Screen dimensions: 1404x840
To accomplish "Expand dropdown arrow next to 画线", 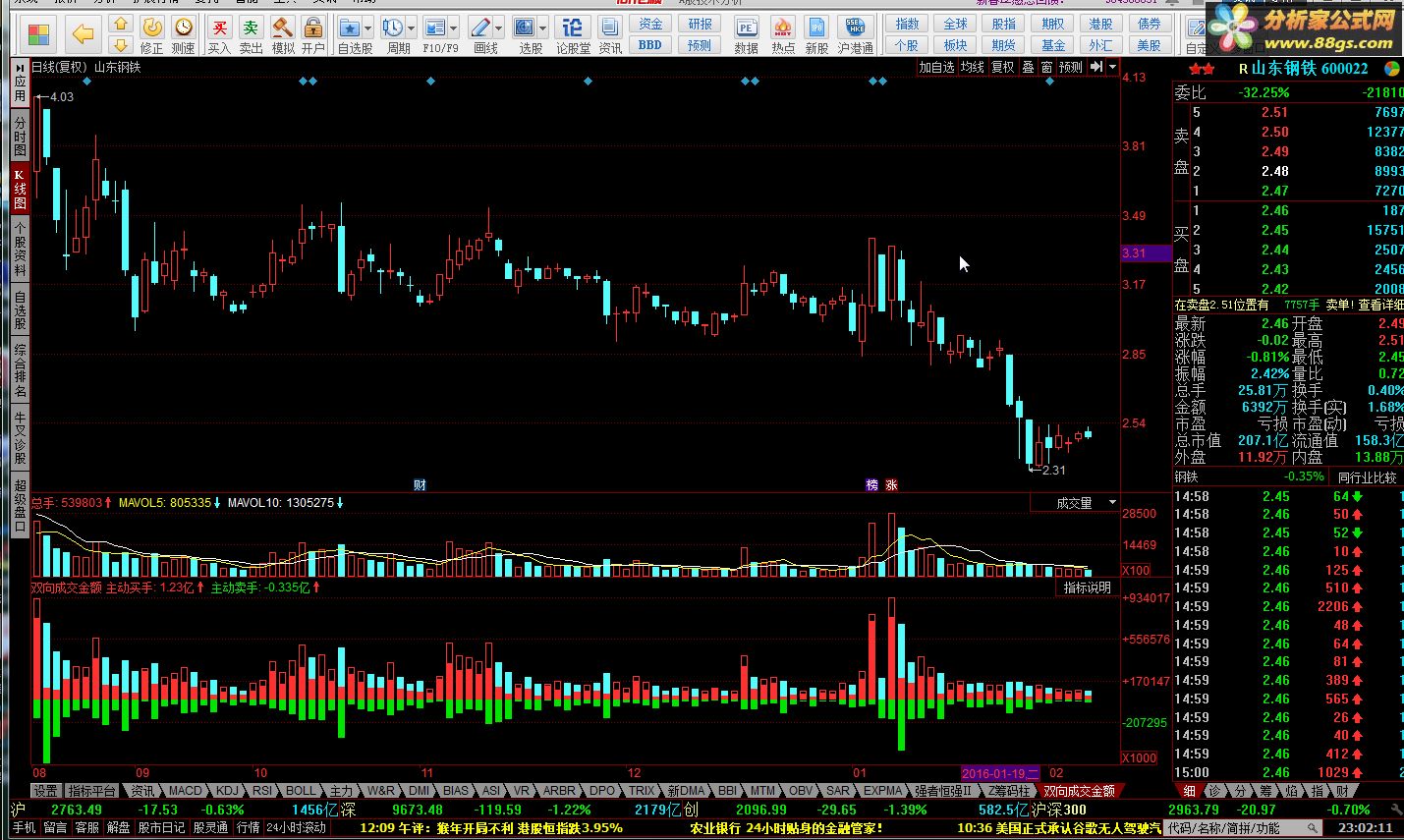I will click(x=499, y=28).
